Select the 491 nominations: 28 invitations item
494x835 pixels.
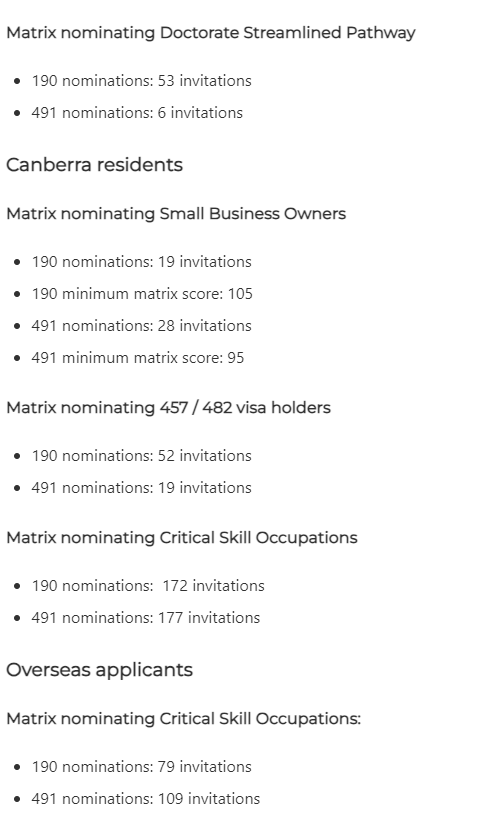[x=142, y=325]
